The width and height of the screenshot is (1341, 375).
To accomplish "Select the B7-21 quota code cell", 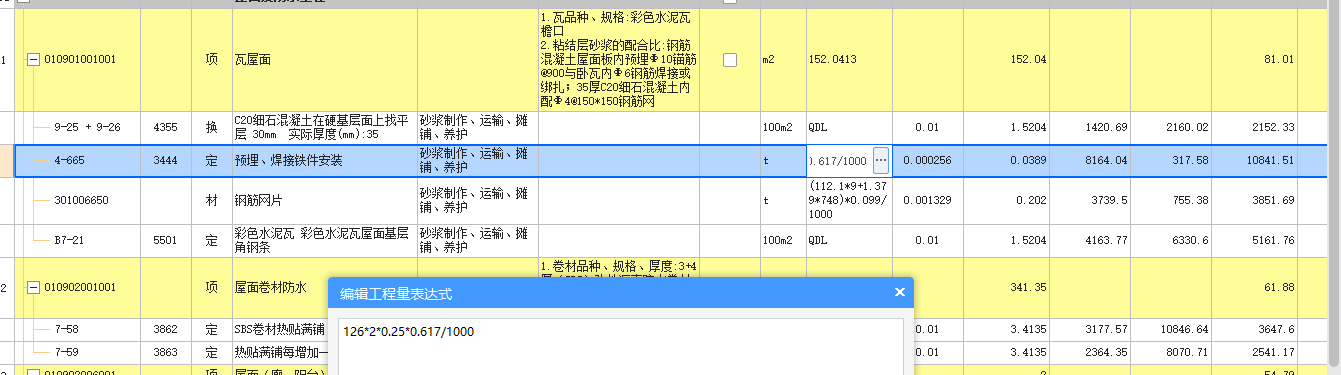I will pyautogui.click(x=70, y=241).
